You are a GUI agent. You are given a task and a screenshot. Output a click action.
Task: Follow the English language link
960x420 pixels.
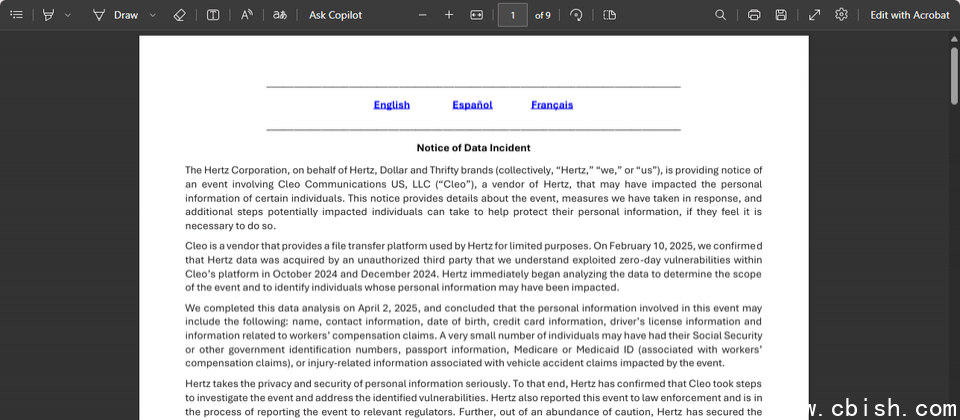392,105
